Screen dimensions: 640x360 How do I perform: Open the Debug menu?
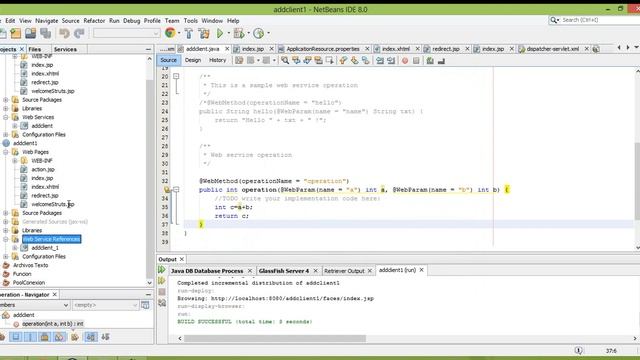[131, 20]
